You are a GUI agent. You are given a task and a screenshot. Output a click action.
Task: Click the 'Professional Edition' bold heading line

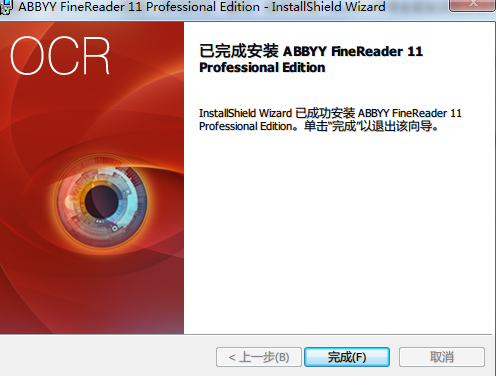point(262,68)
